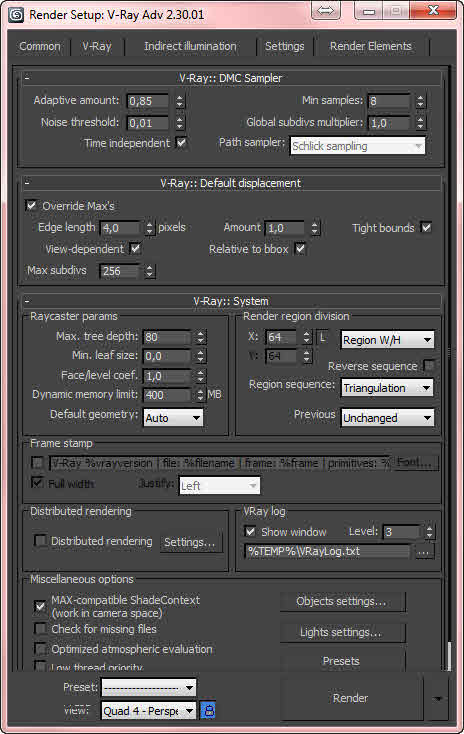
Task: Open the Lights settings dialog
Action: [x=342, y=632]
